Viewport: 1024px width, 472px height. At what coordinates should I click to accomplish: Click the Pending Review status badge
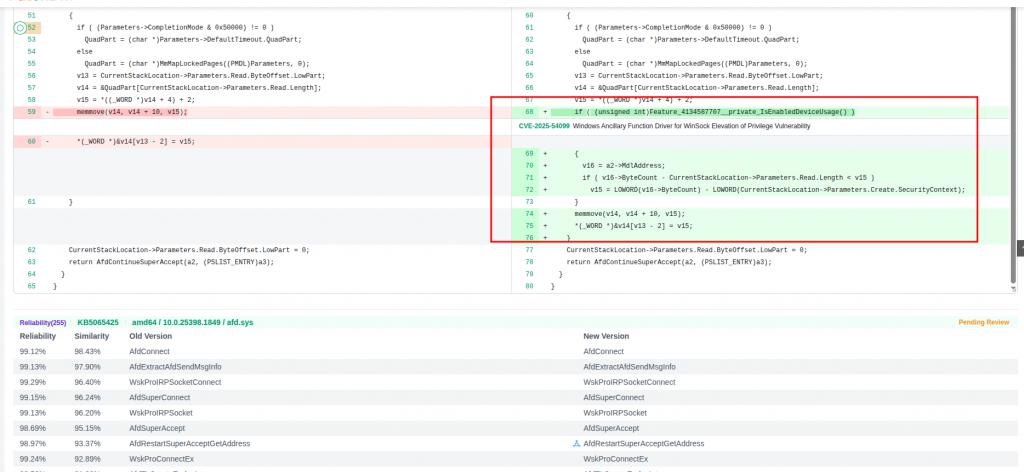coord(983,322)
